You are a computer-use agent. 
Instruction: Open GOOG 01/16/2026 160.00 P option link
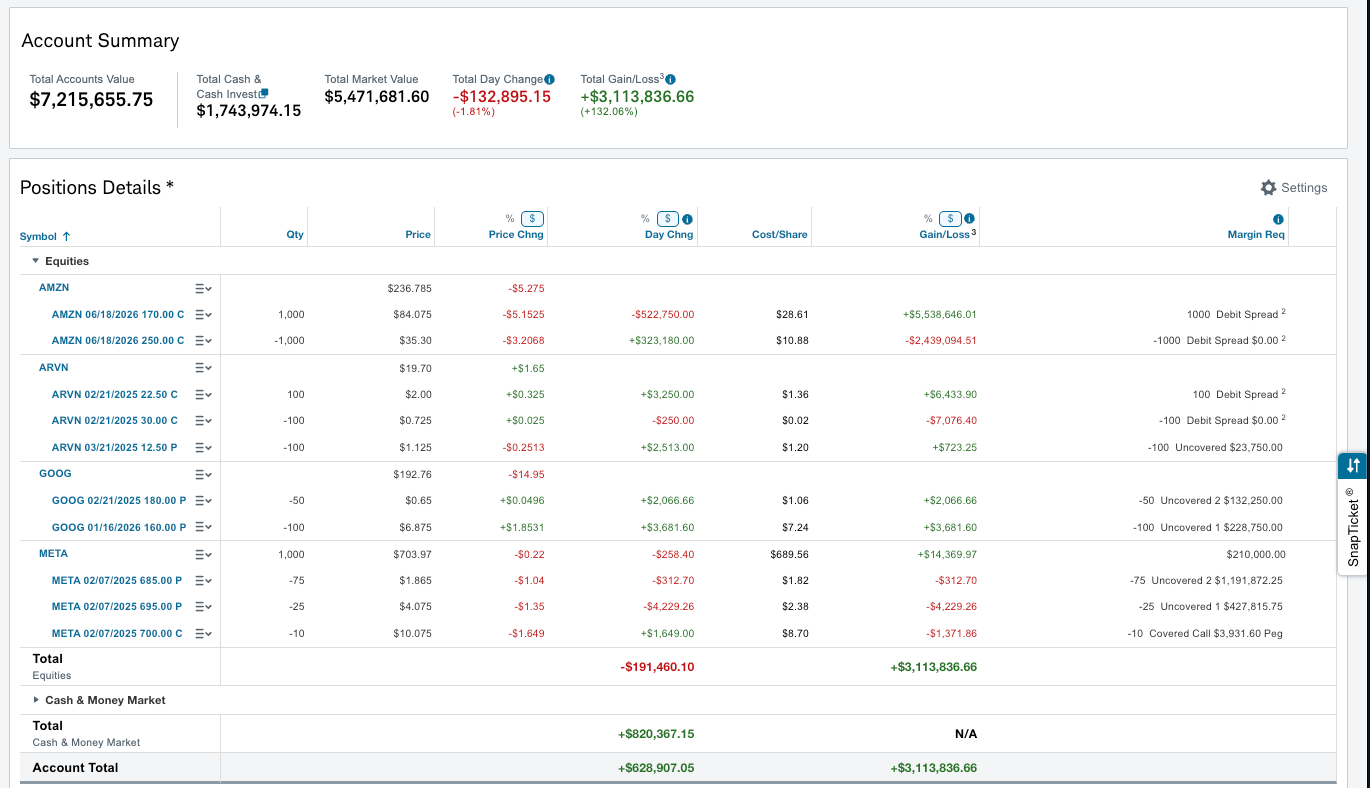coord(119,527)
